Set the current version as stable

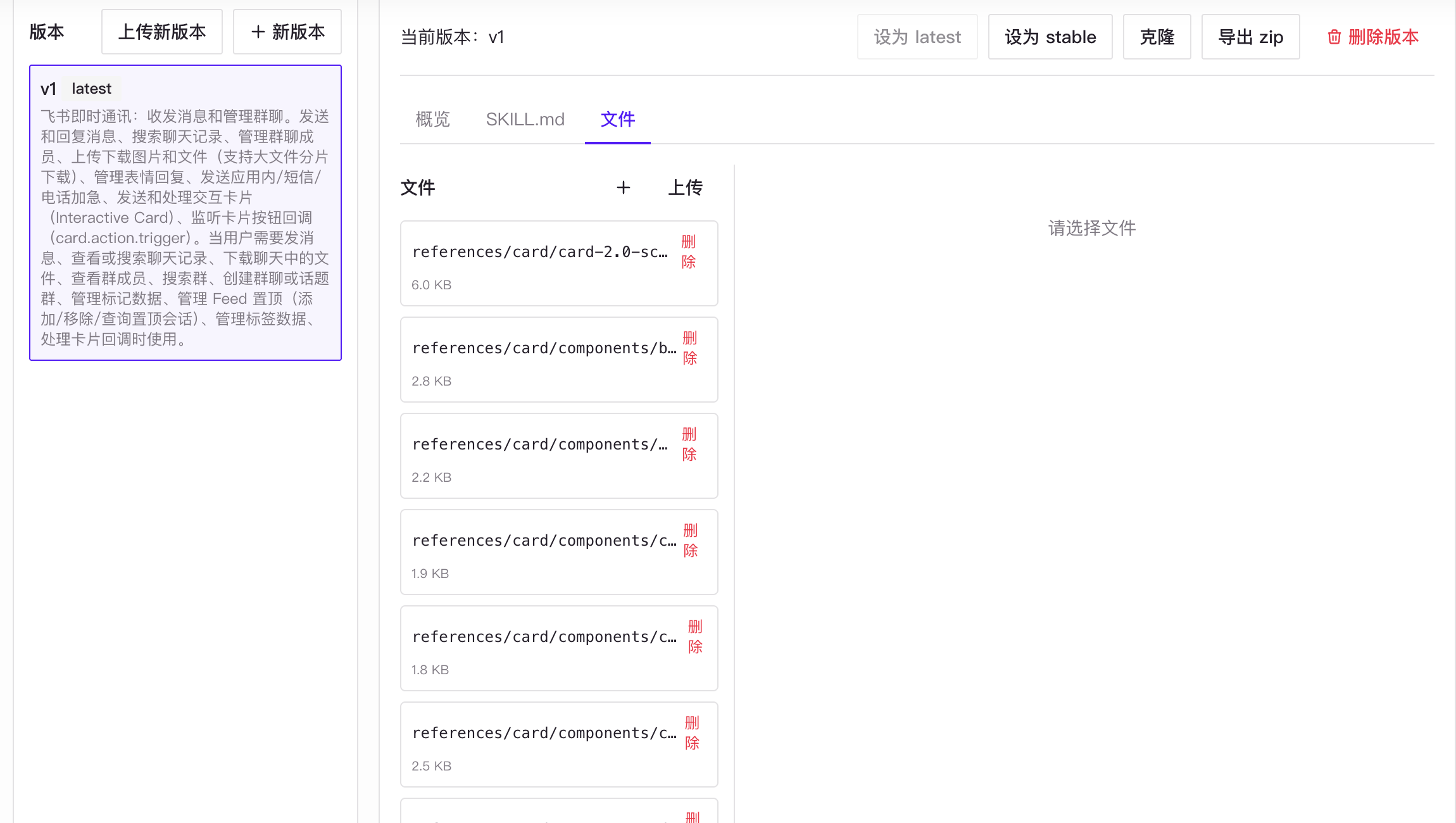point(1050,37)
